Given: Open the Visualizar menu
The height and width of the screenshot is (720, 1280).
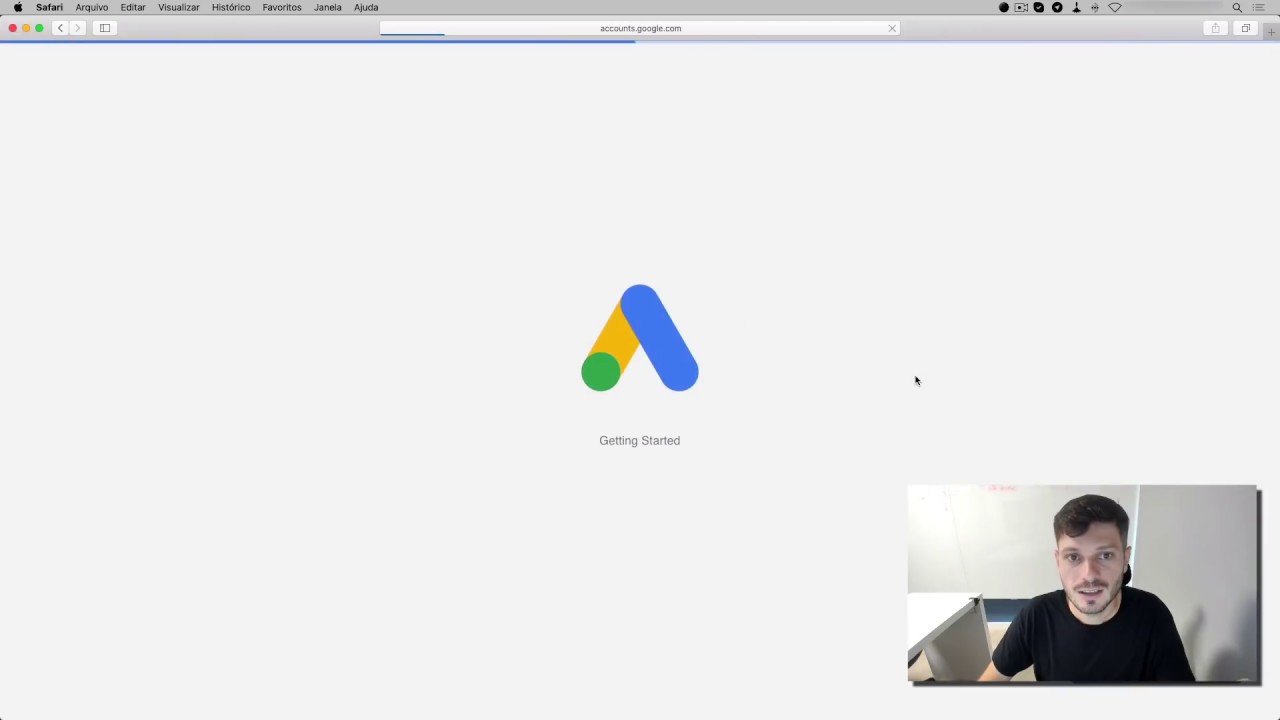Looking at the screenshot, I should [179, 7].
